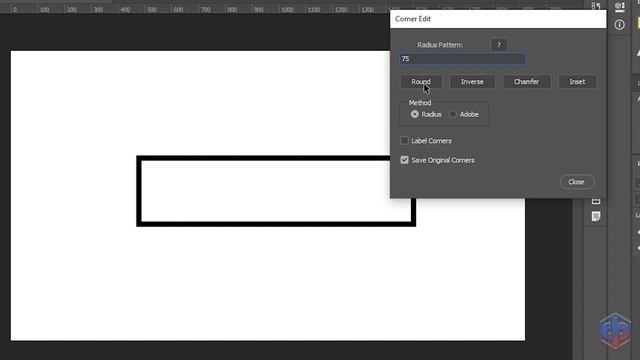This screenshot has width=640, height=360.
Task: Click the Round corner button
Action: click(421, 82)
